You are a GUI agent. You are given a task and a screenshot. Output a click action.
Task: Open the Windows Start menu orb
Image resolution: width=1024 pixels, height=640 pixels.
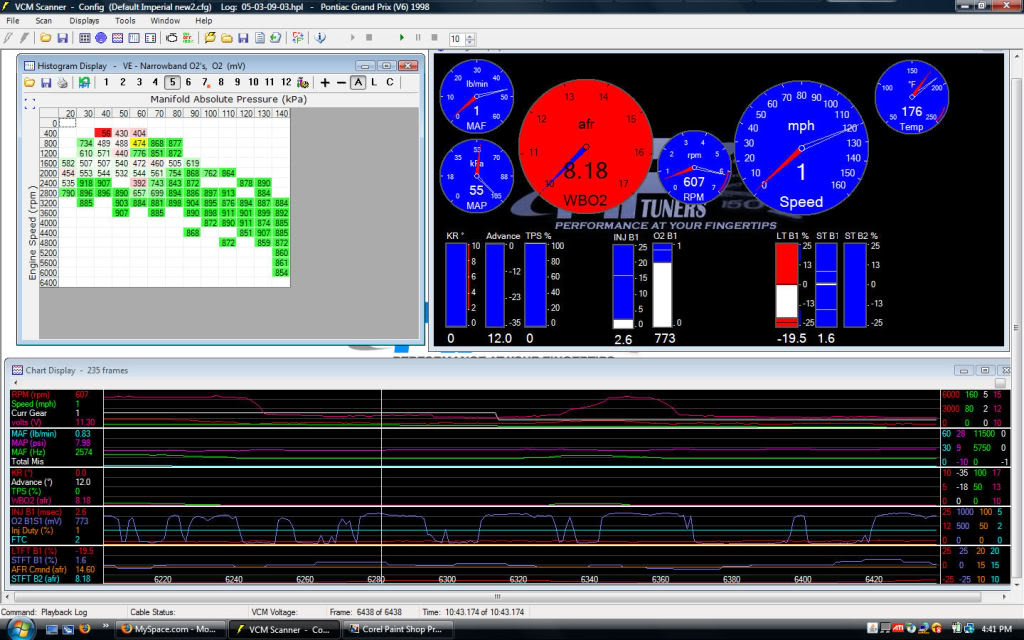[x=20, y=630]
